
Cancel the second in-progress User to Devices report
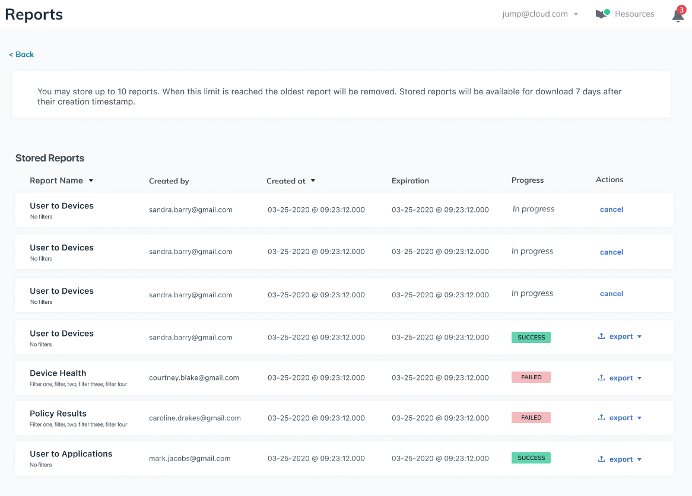click(x=611, y=252)
